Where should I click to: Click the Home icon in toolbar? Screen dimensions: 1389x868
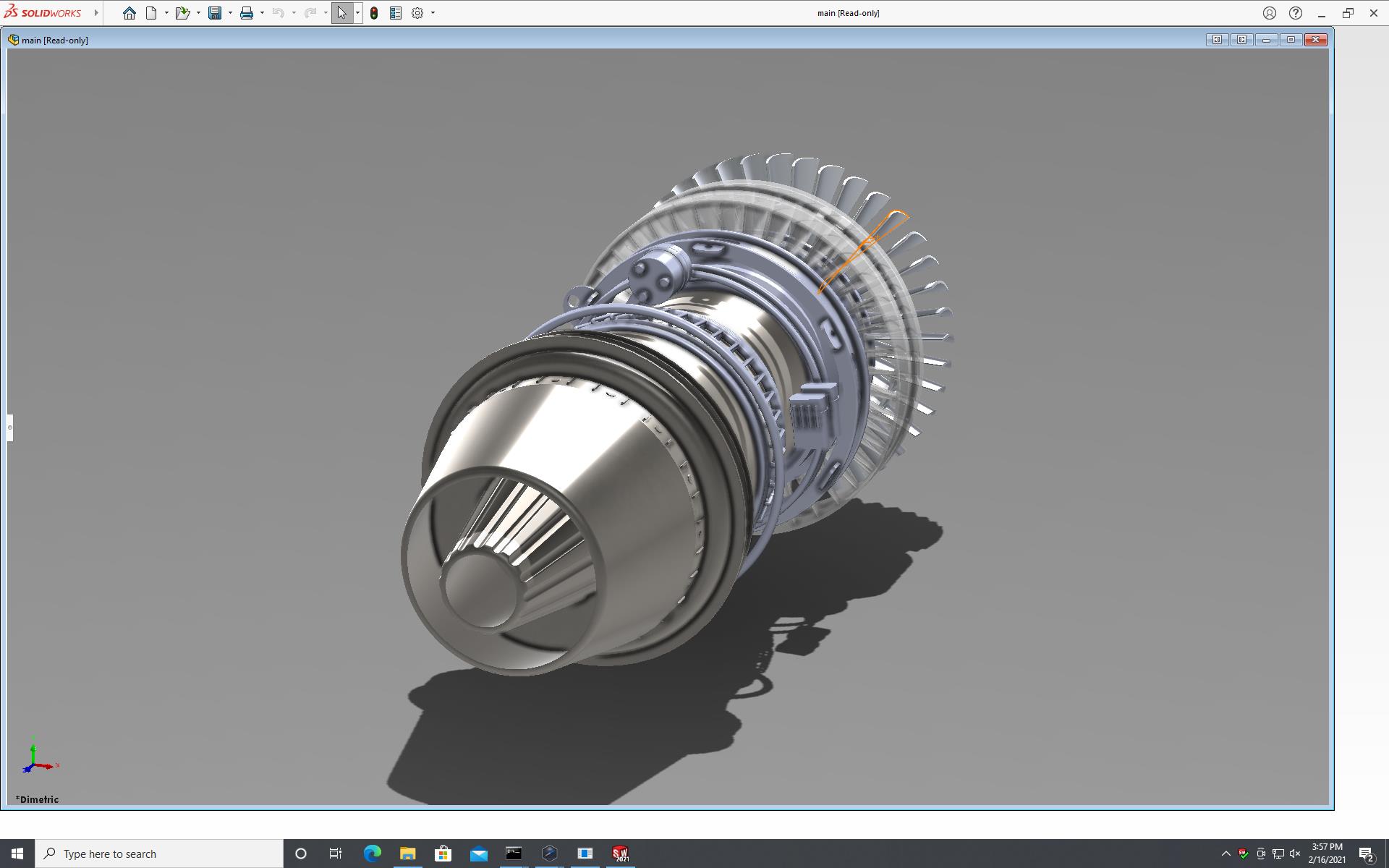click(x=129, y=13)
